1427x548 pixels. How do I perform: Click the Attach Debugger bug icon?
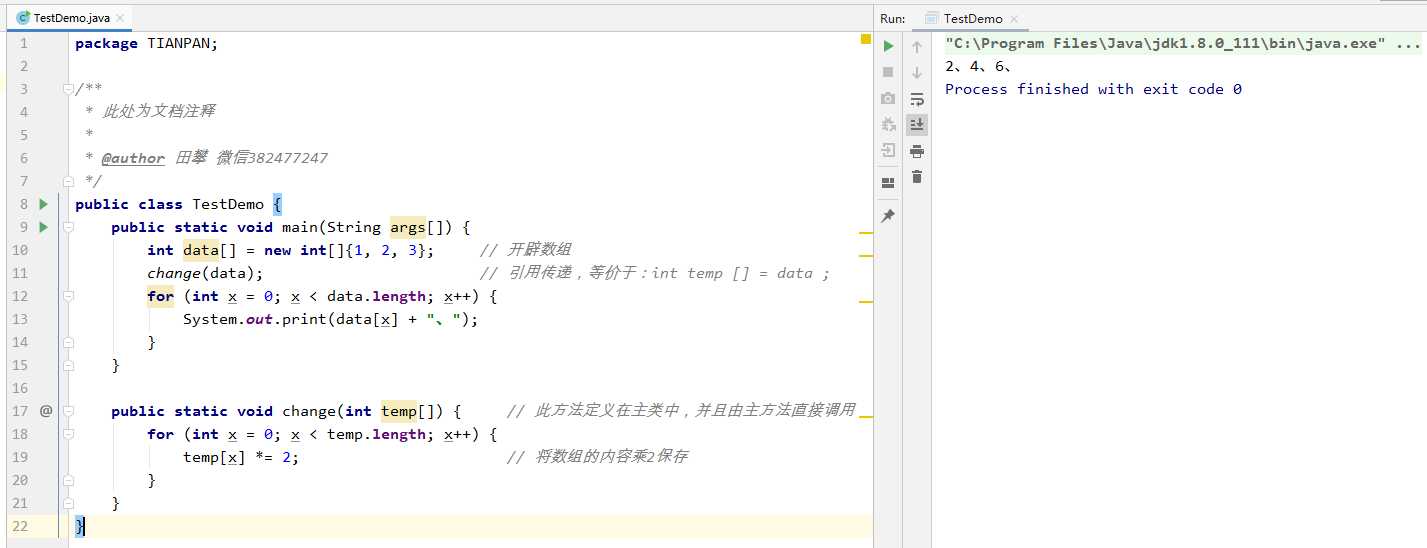coord(888,124)
